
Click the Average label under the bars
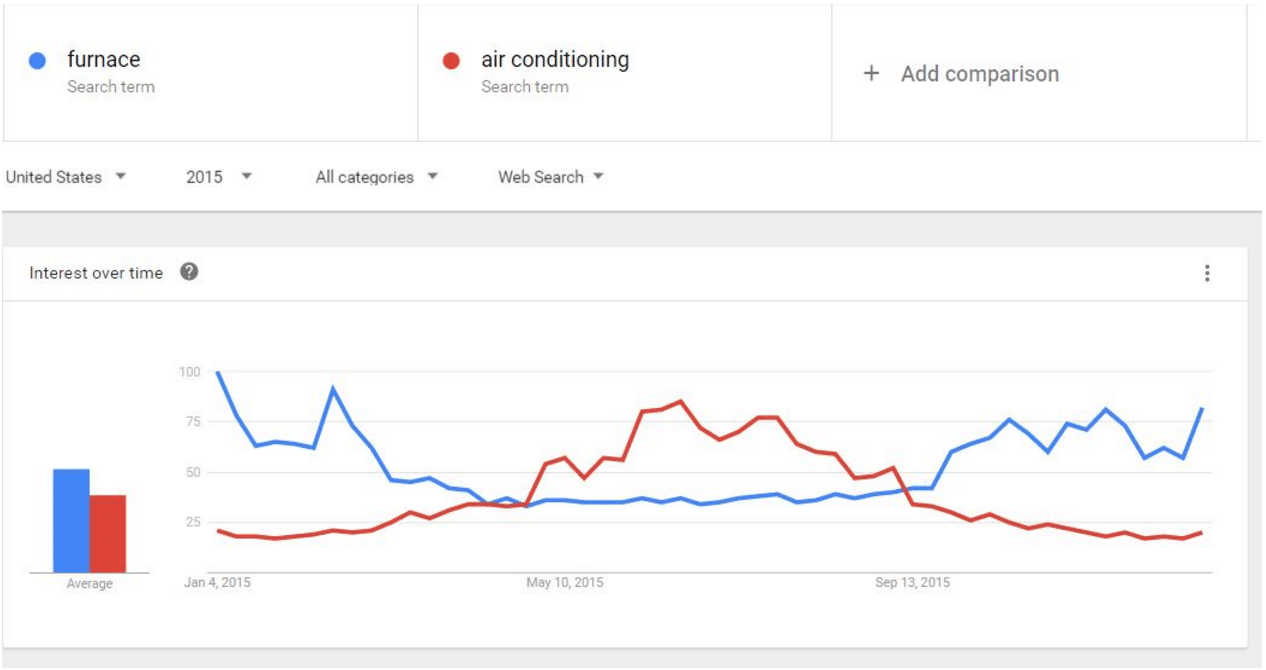[89, 584]
